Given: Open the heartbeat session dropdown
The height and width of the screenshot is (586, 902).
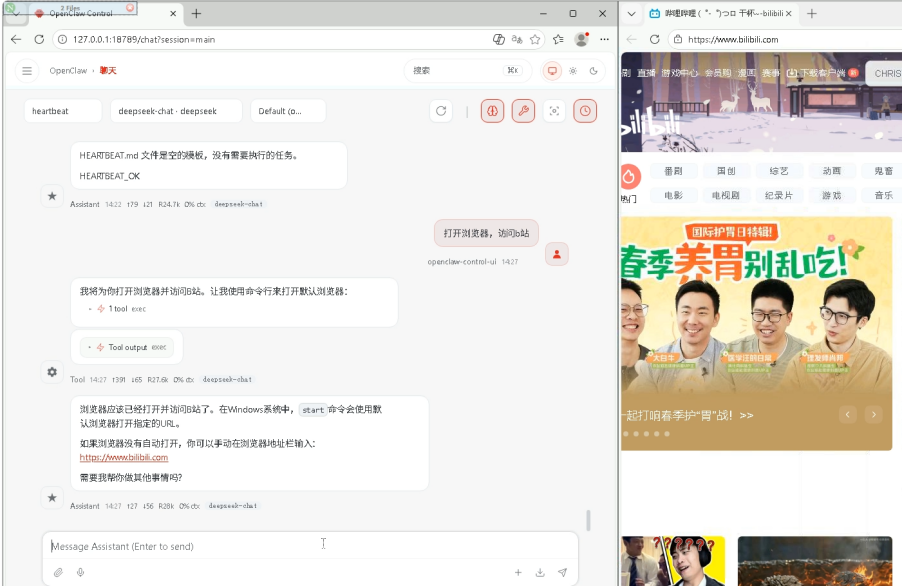Looking at the screenshot, I should click(x=63, y=111).
